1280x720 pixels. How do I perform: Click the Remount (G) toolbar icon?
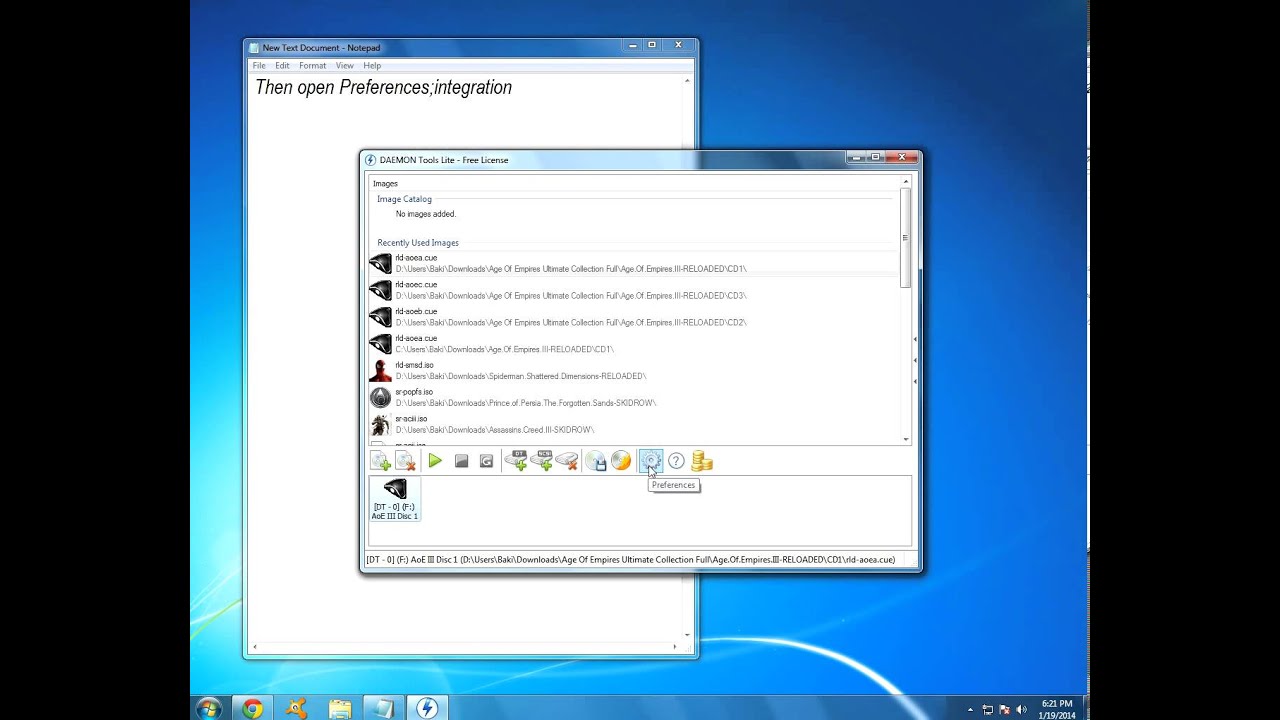coord(486,461)
